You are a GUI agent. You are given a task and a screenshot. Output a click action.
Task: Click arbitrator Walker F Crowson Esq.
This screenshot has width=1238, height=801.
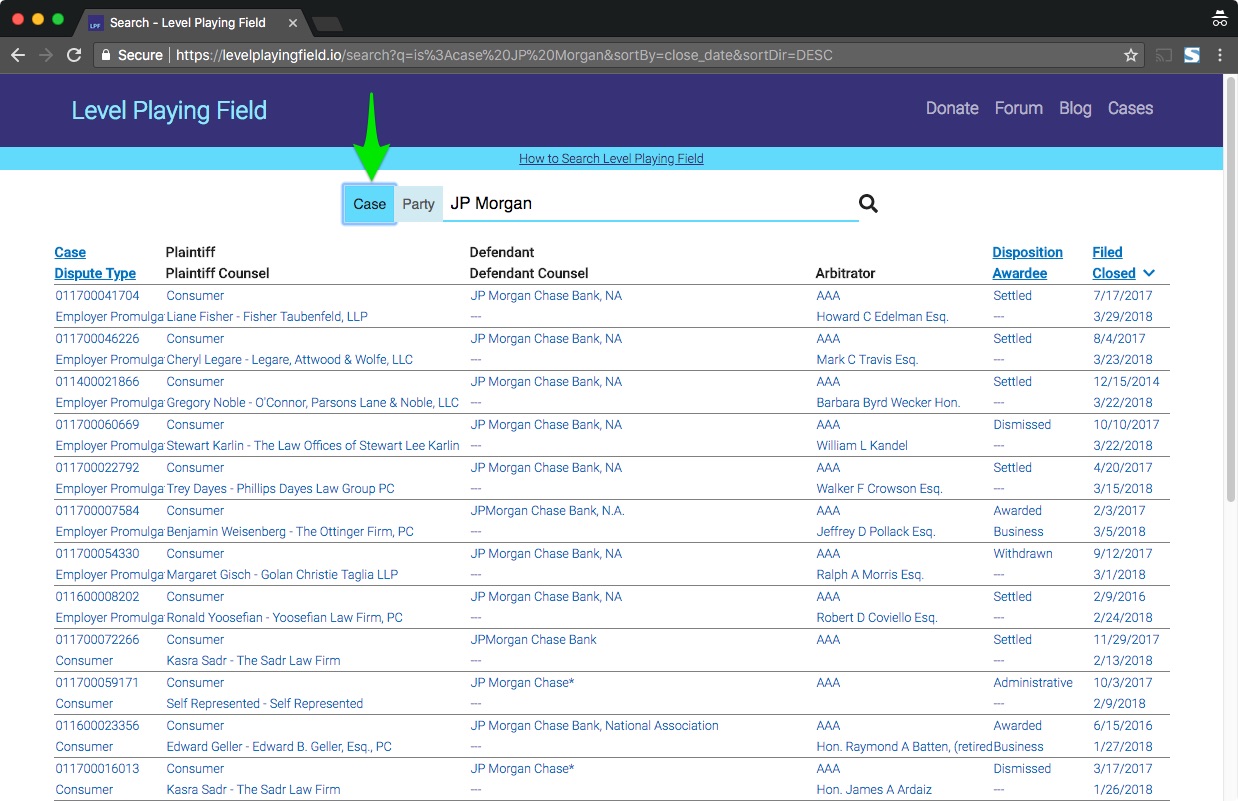point(880,489)
